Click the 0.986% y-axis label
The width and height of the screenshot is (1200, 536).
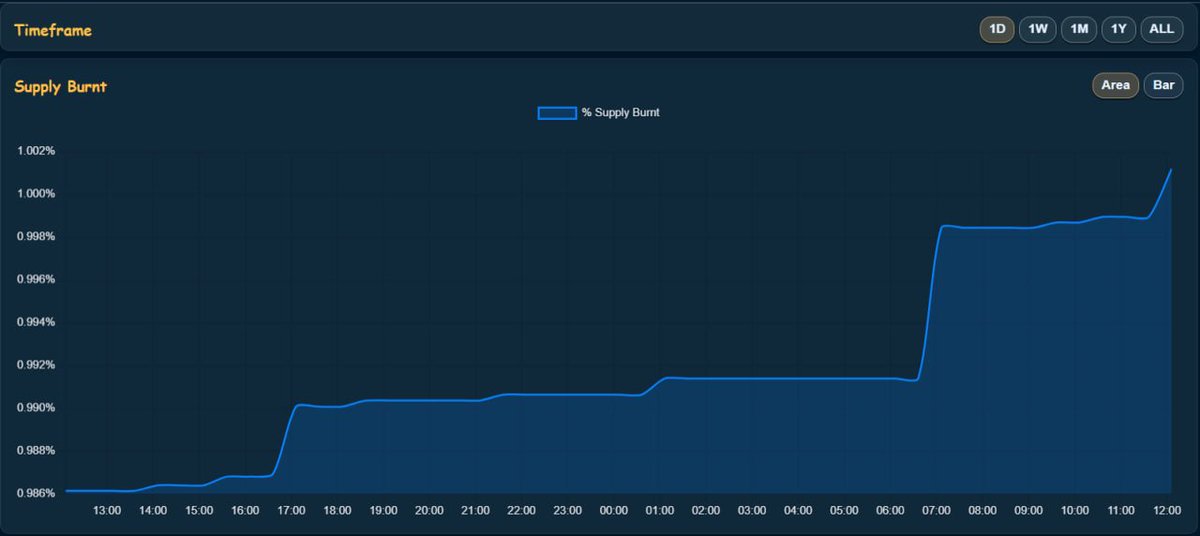tap(35, 494)
